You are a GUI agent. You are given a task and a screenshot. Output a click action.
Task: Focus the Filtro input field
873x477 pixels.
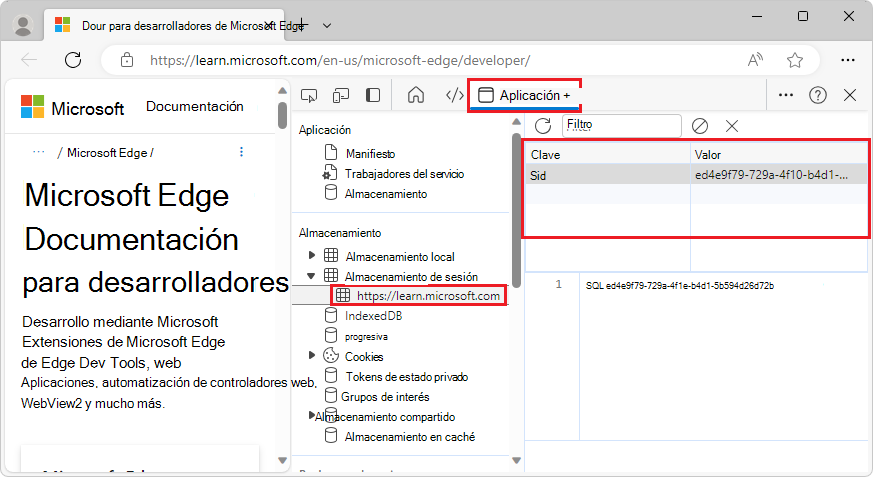(621, 126)
